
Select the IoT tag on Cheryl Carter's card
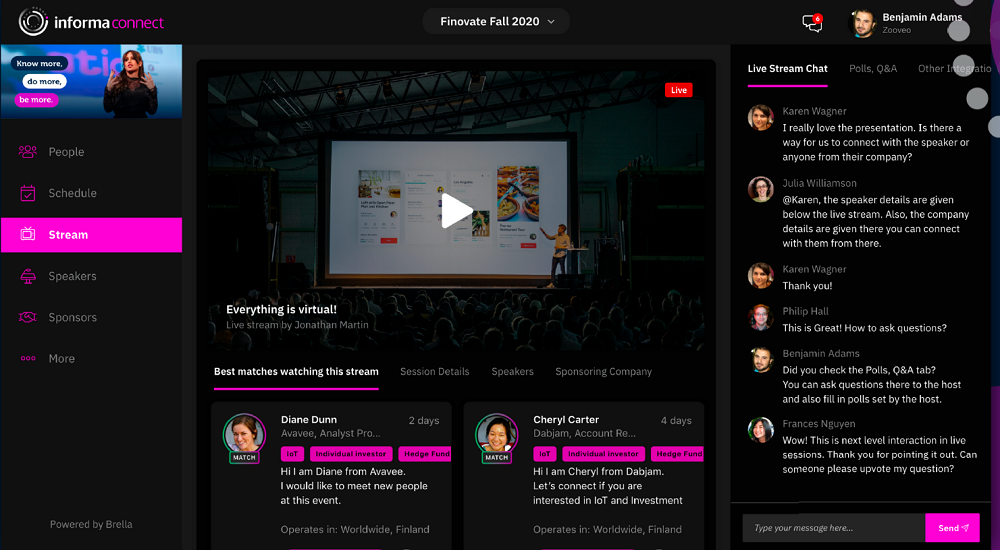click(x=544, y=454)
